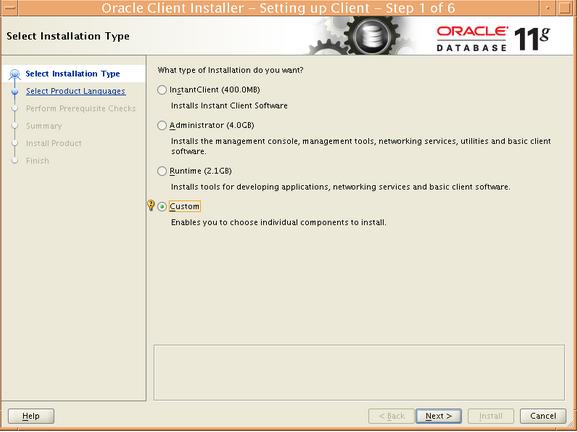Click the bullet icon next to Select Product Languages
Image resolution: width=577 pixels, height=432 pixels.
coord(15,91)
